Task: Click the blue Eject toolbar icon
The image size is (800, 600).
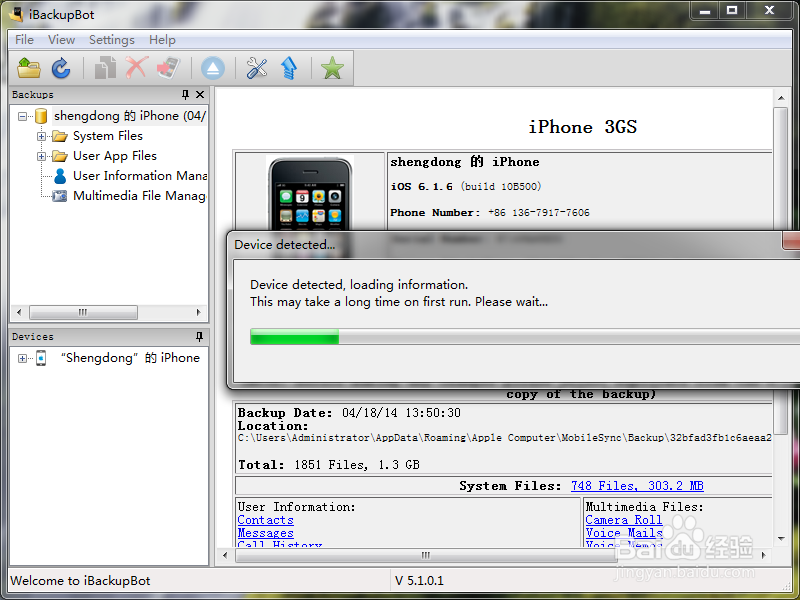Action: pos(213,68)
